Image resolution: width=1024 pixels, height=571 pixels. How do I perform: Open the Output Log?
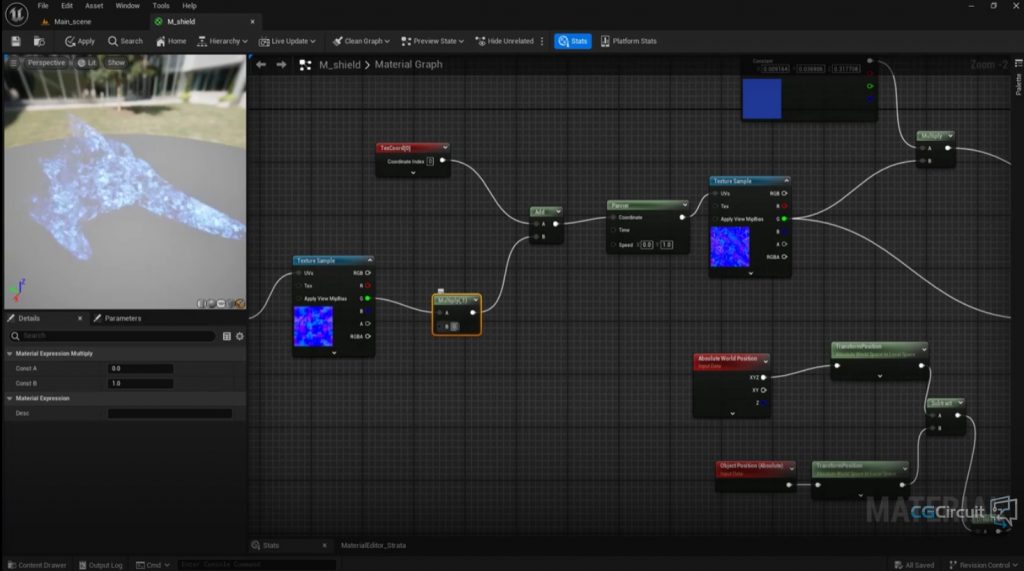point(101,565)
